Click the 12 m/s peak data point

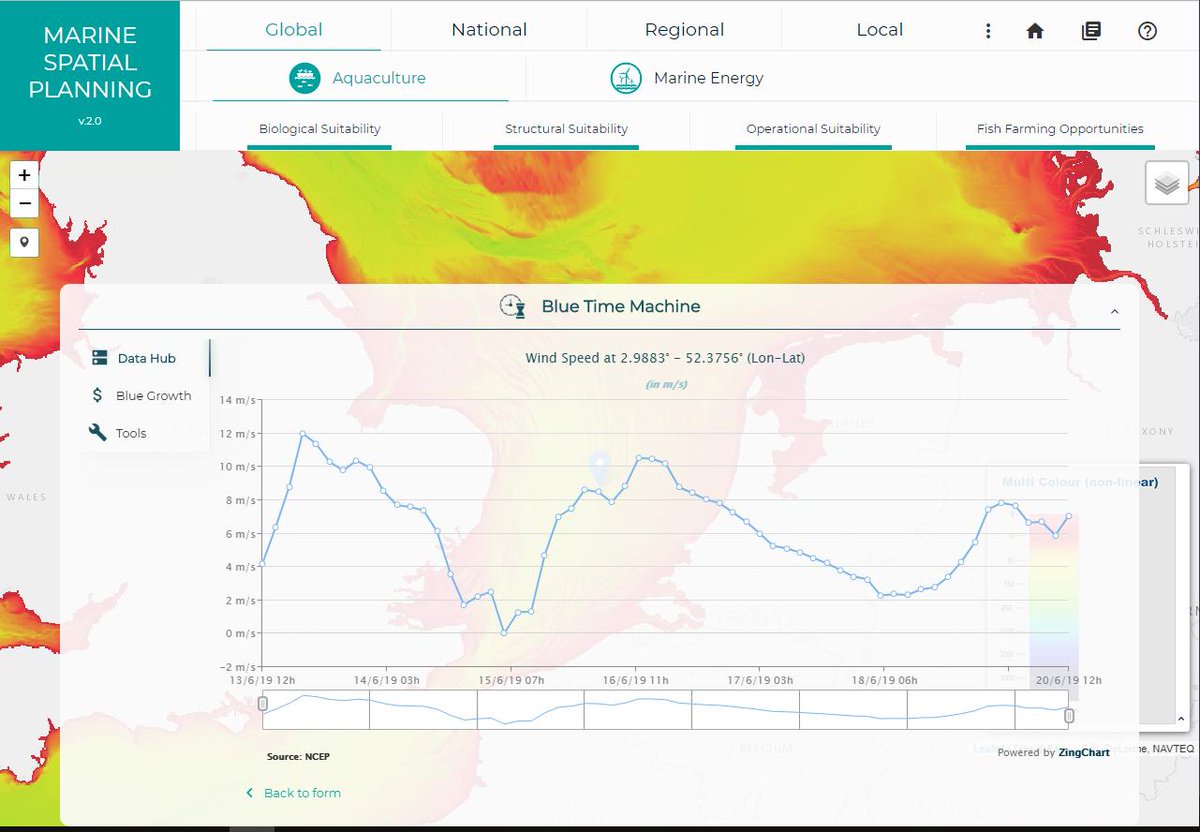coord(302,434)
